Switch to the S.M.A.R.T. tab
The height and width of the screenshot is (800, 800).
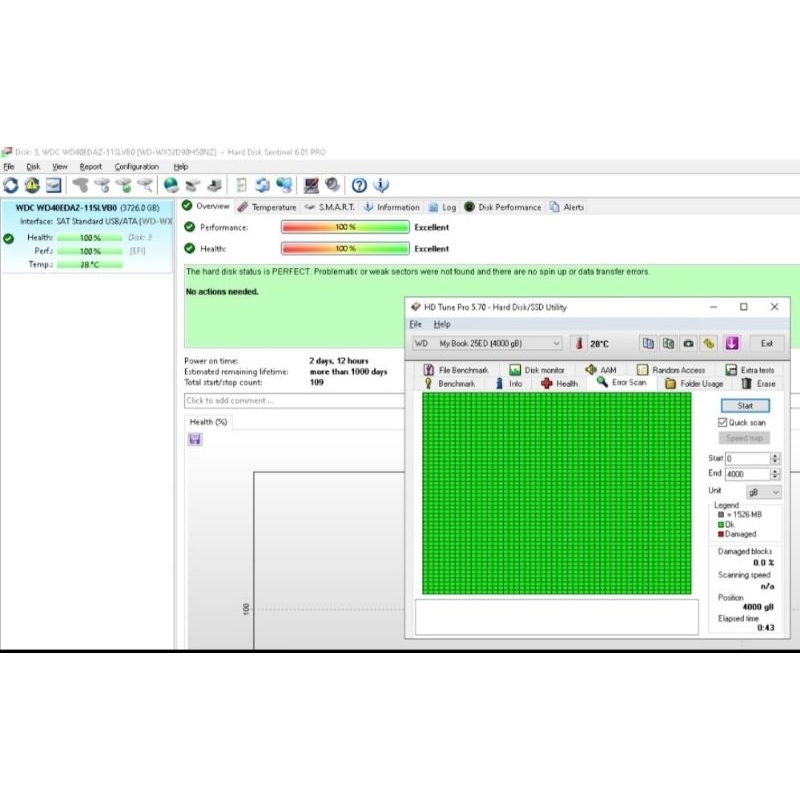(x=330, y=207)
